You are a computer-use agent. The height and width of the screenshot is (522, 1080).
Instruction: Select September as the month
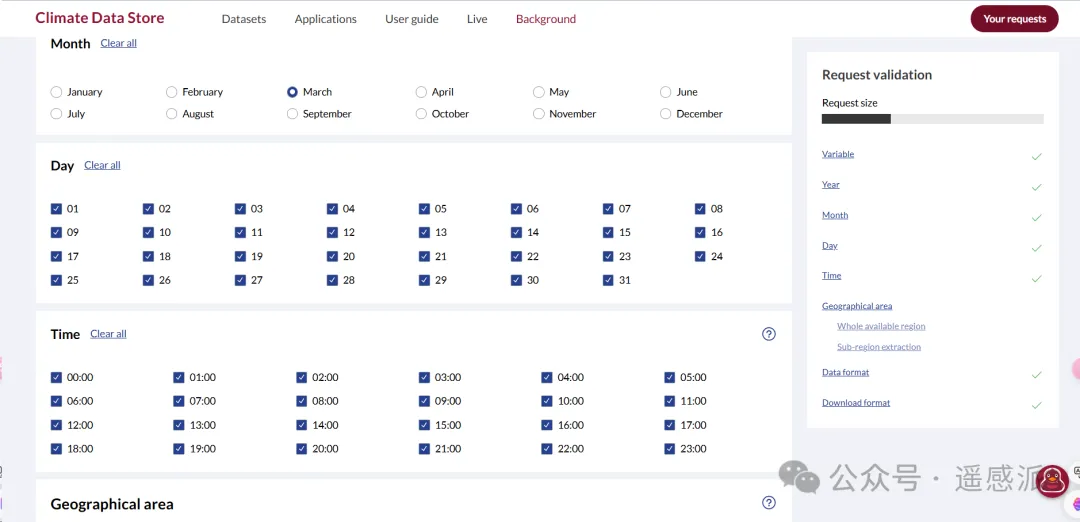tap(292, 114)
